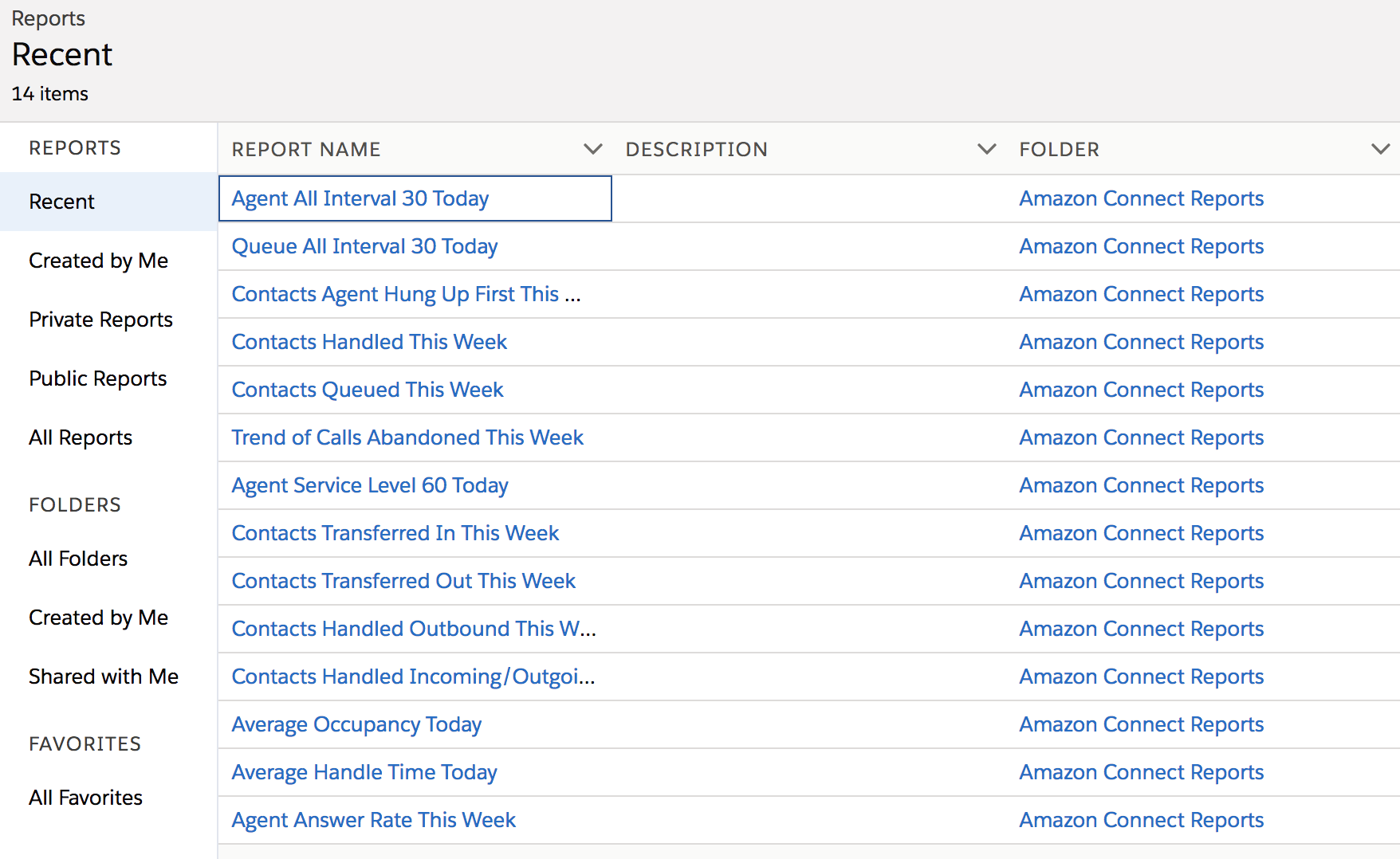
Task: Open the Agent All Interval 30 Today report
Action: pyautogui.click(x=360, y=198)
